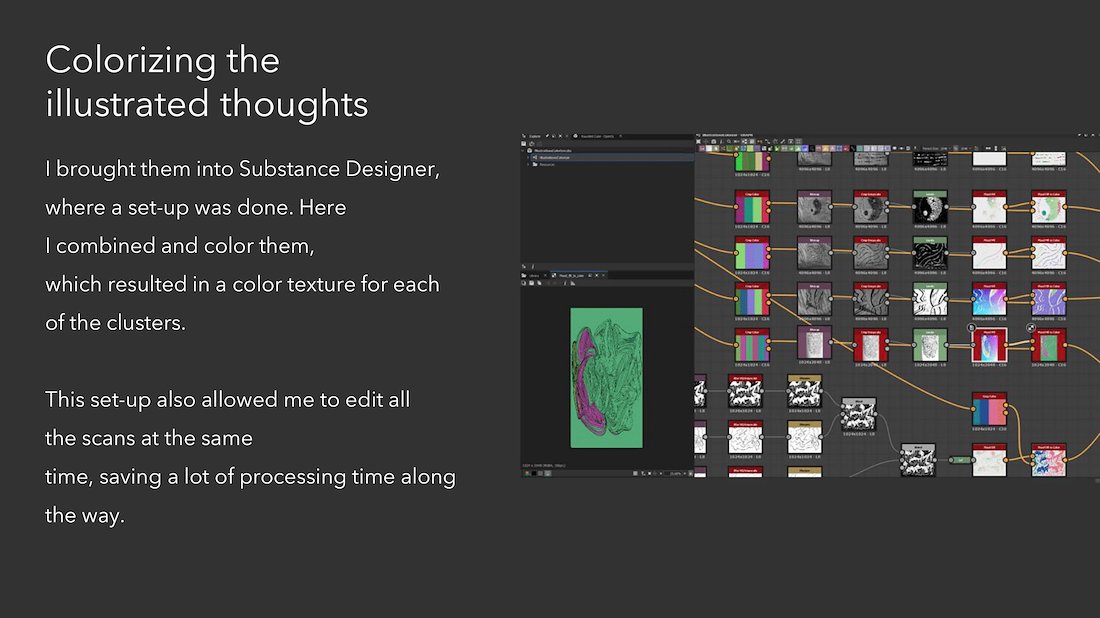
Task: Click the text 'I brought them into Substance Designer,'
Action: tap(243, 169)
